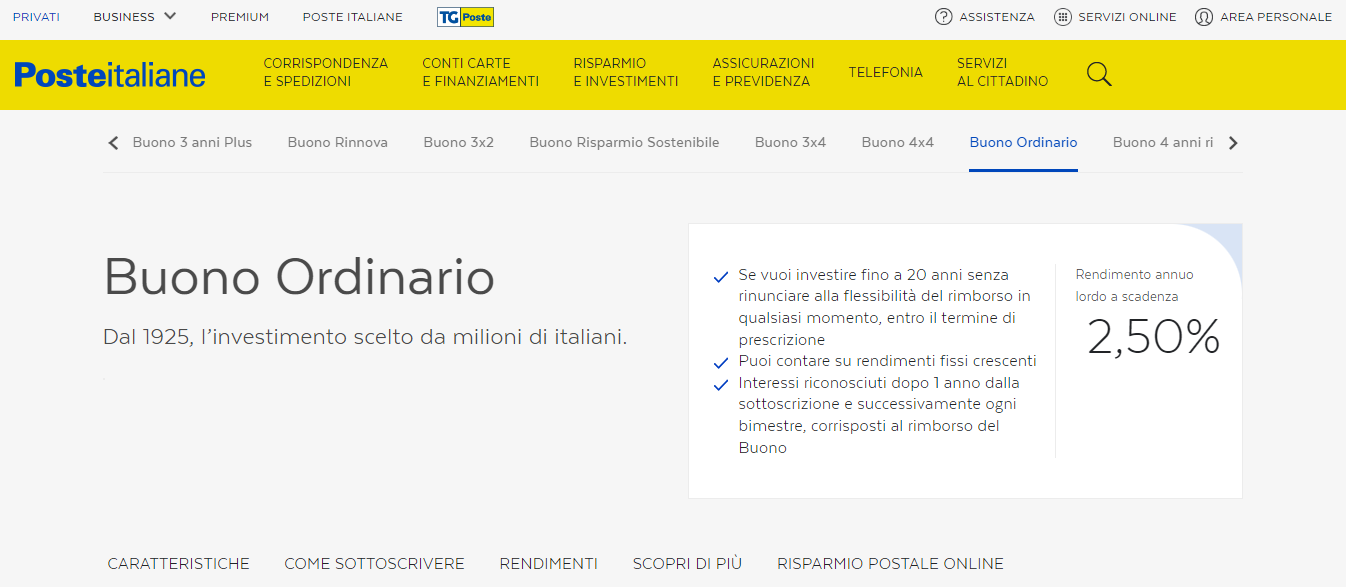Click the Assistenza question mark icon
This screenshot has width=1346, height=587.
pos(943,17)
